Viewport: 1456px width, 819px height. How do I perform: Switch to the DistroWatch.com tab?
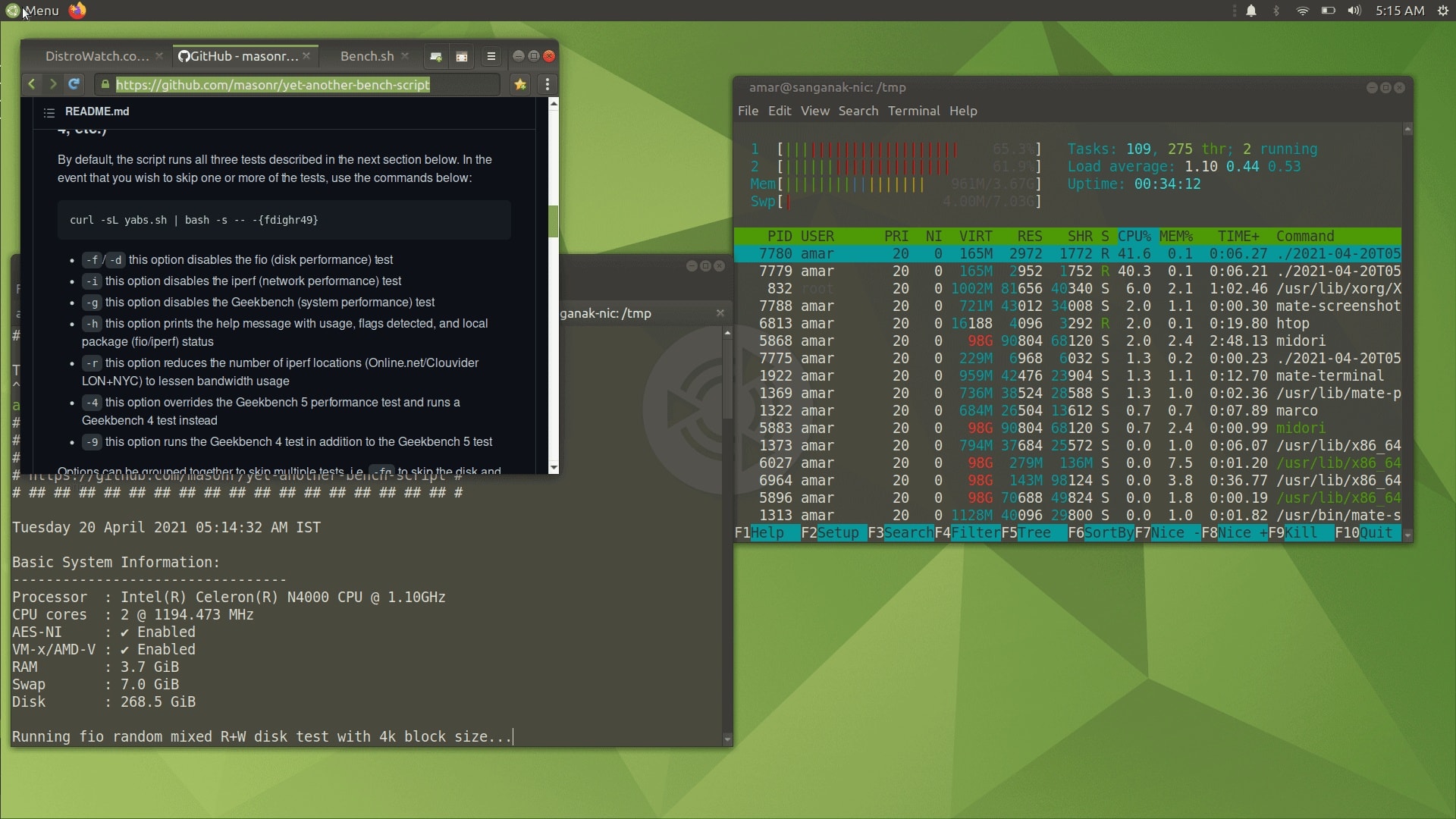point(97,56)
